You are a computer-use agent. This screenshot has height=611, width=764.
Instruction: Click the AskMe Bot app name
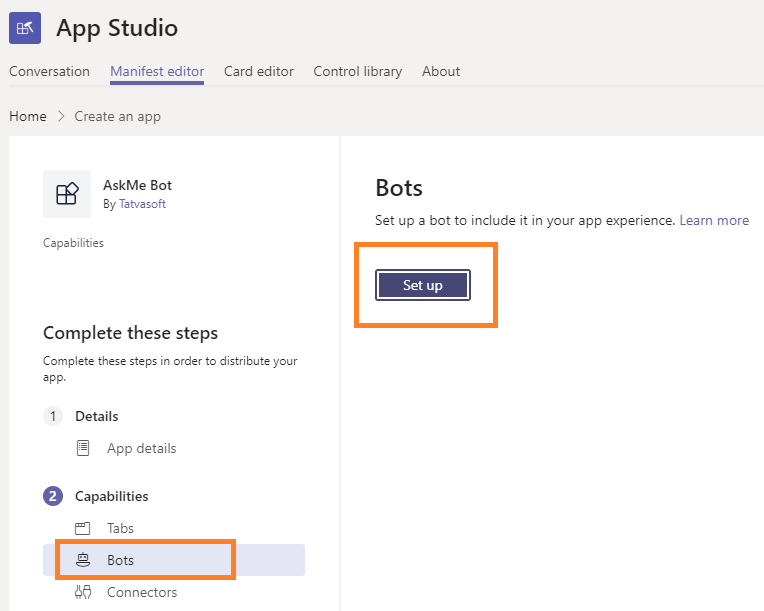coord(137,185)
